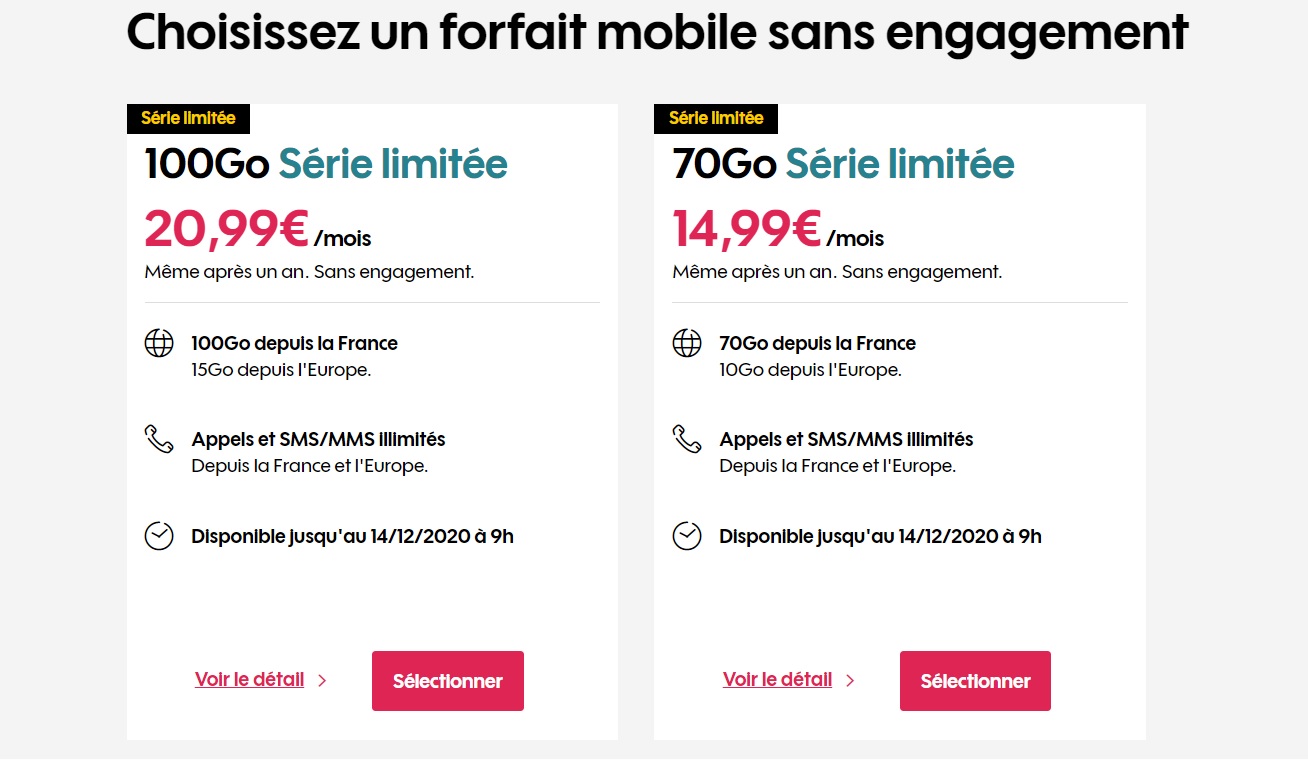
Task: Click the 14,99€ /mois price
Action: [x=779, y=229]
